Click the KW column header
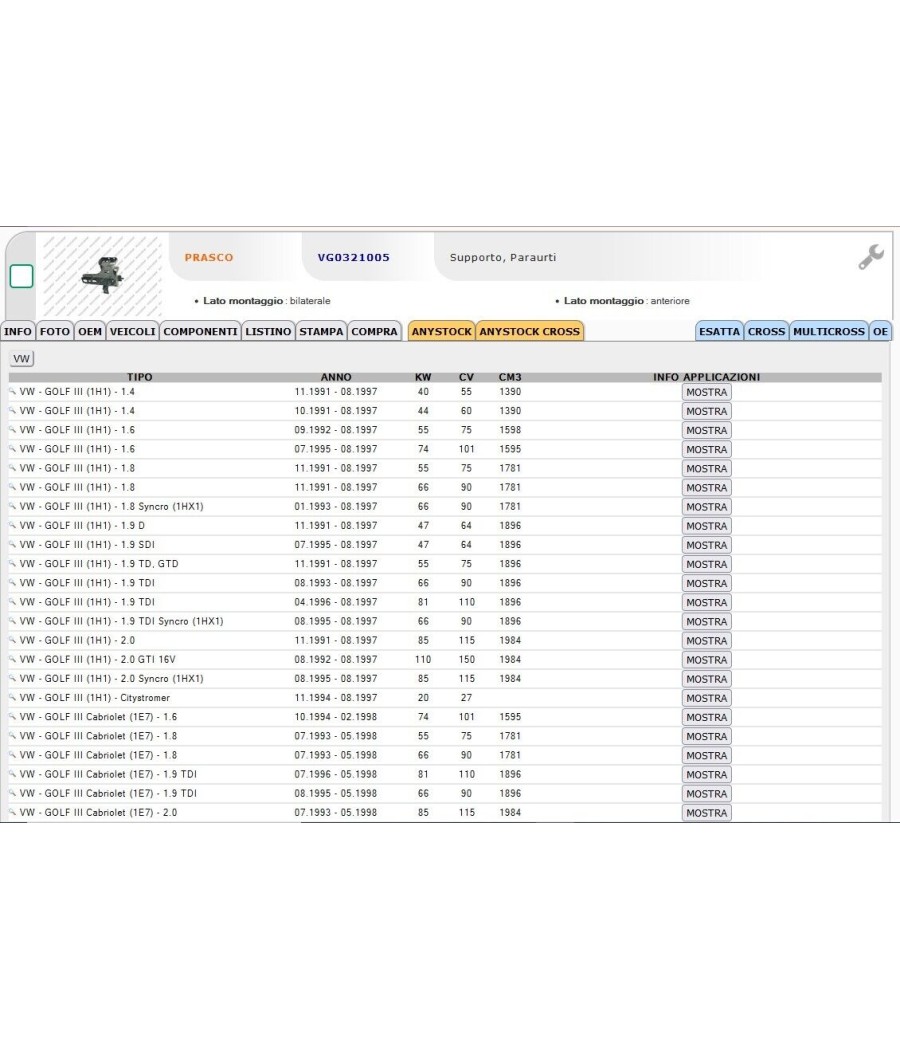The width and height of the screenshot is (900, 1050). pos(423,377)
